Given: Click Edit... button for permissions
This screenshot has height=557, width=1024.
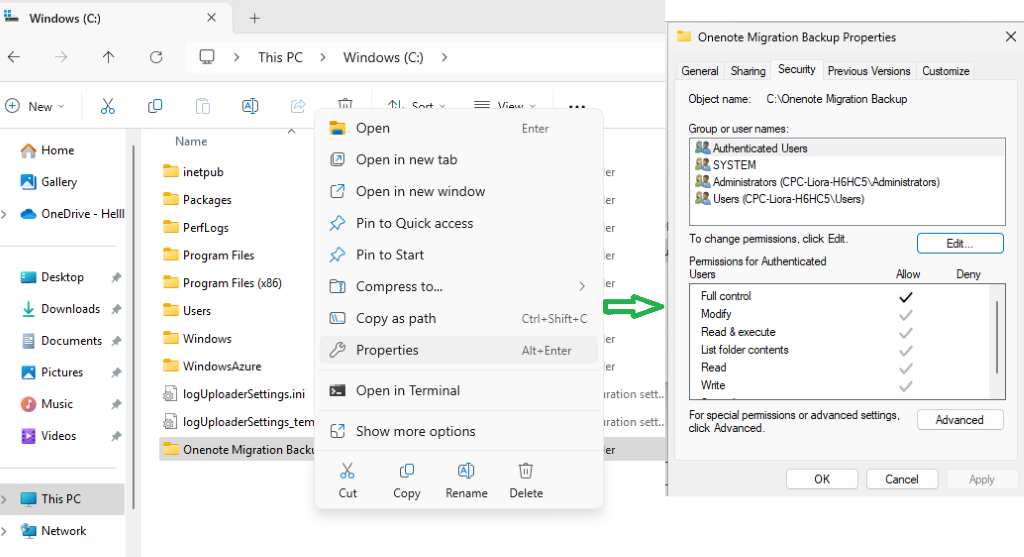Looking at the screenshot, I should pyautogui.click(x=960, y=244).
